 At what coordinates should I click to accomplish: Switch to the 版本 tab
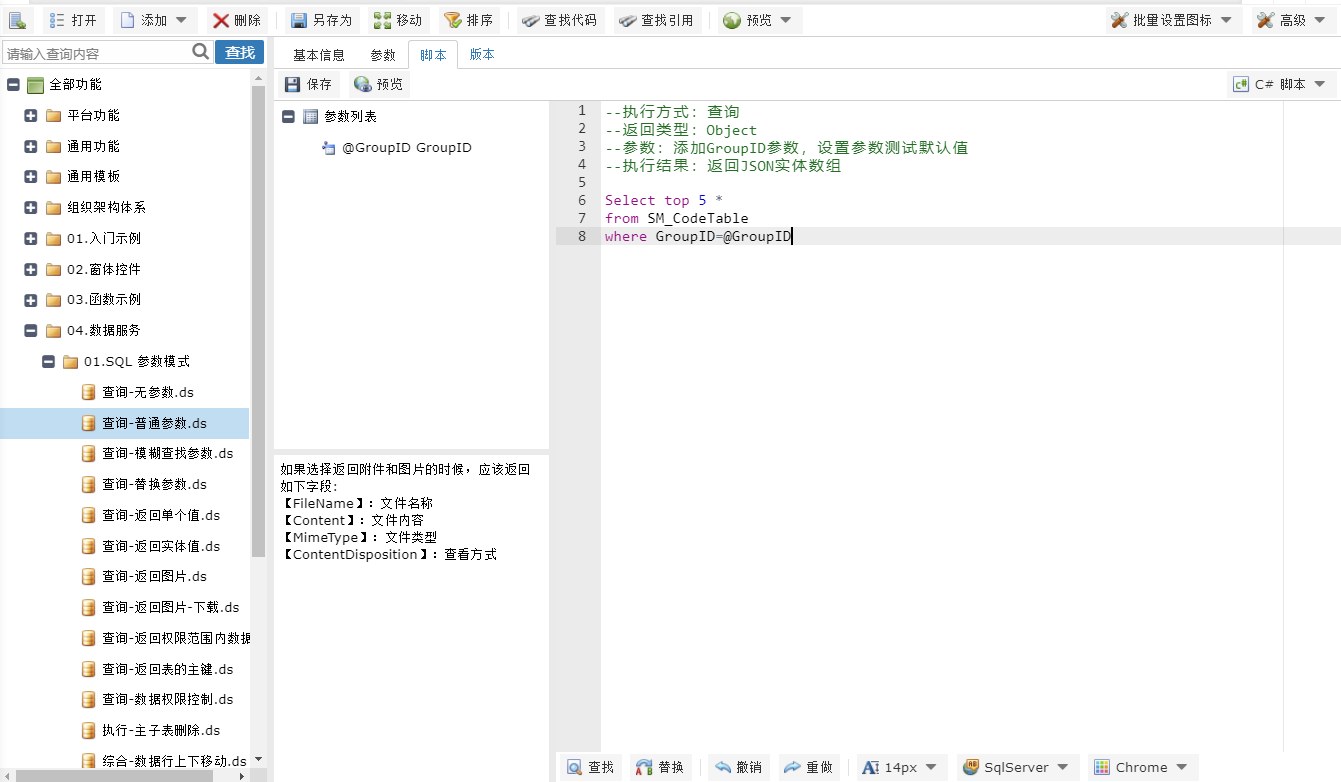coord(482,55)
